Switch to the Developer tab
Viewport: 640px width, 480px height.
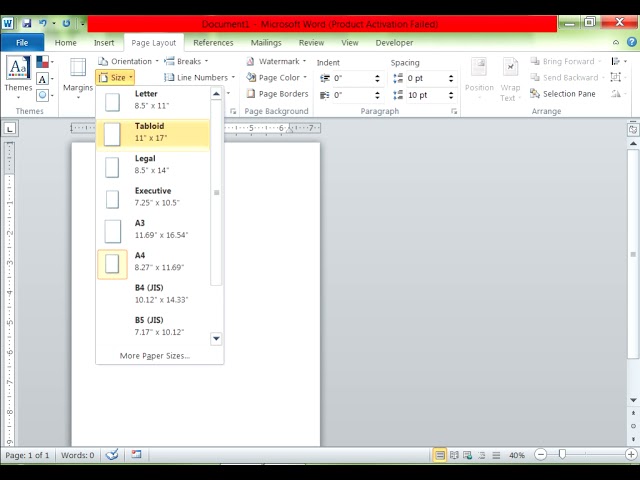[x=394, y=42]
